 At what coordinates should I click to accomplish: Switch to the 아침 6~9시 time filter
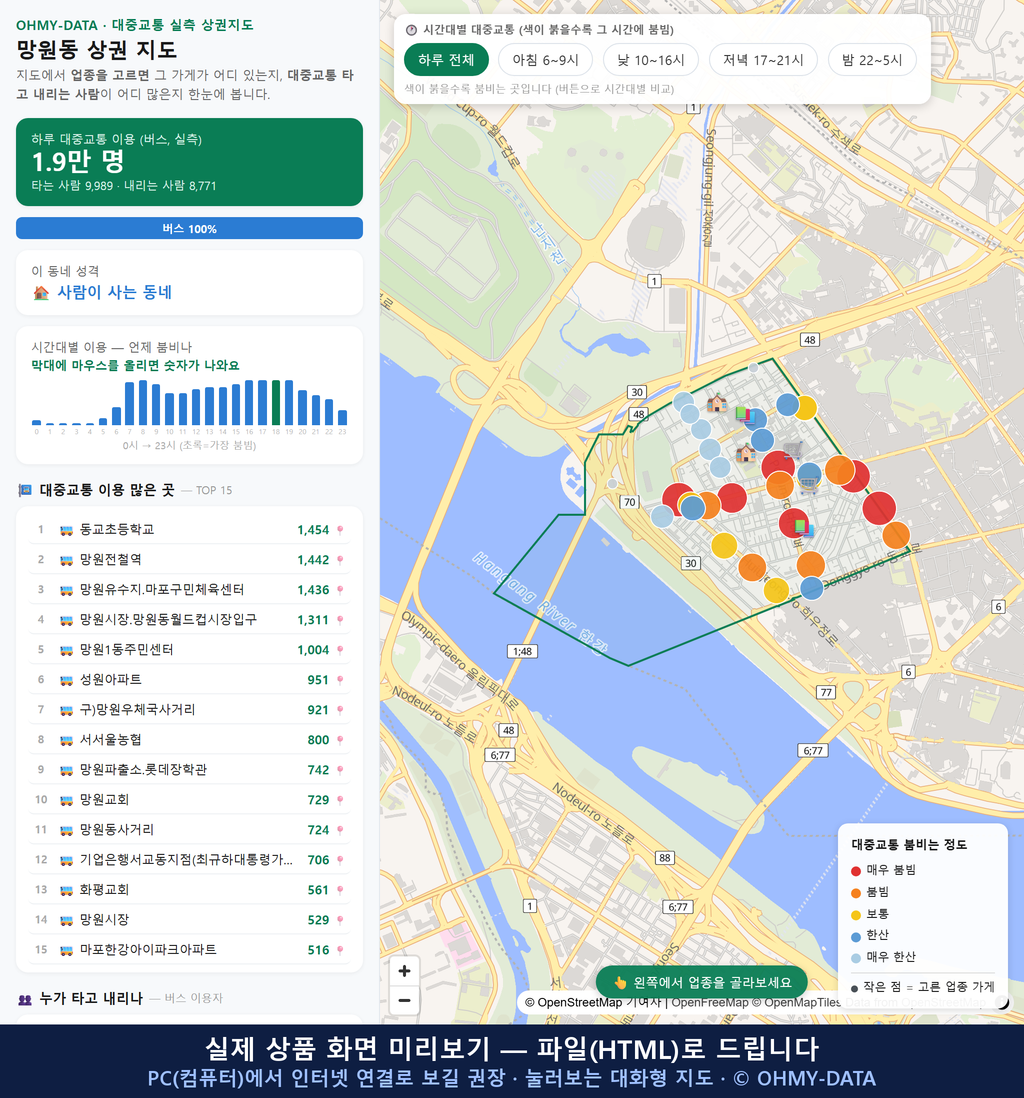coord(546,60)
